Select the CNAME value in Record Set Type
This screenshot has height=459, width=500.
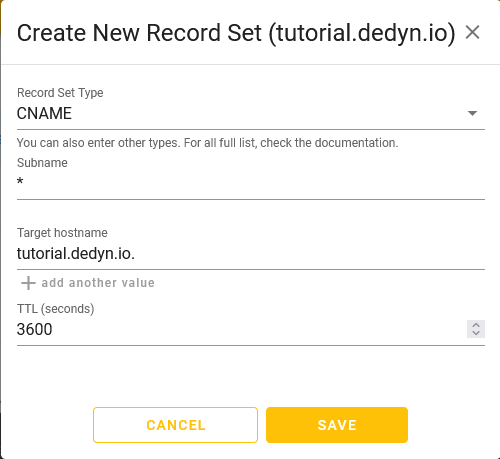coord(44,113)
